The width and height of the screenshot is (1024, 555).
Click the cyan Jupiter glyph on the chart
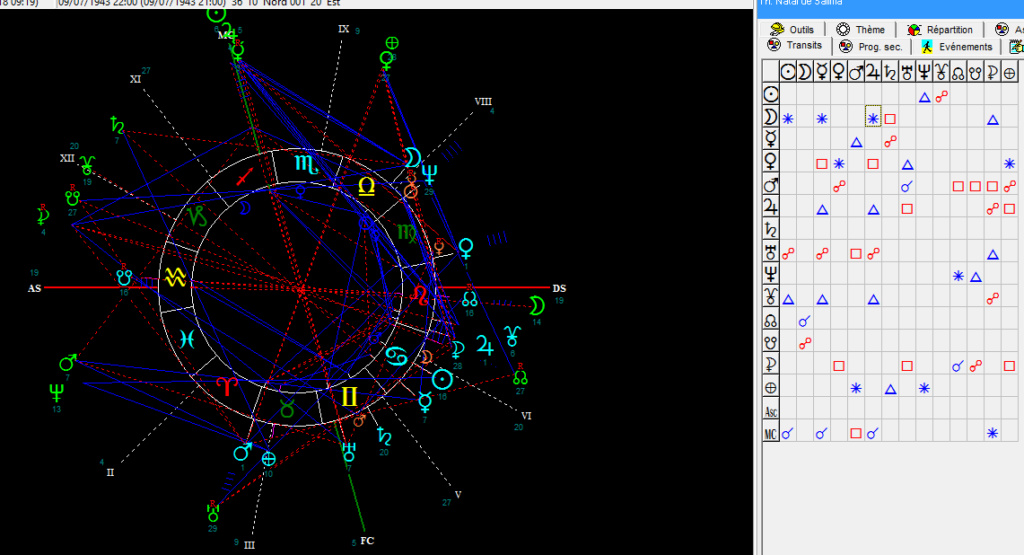(x=485, y=344)
